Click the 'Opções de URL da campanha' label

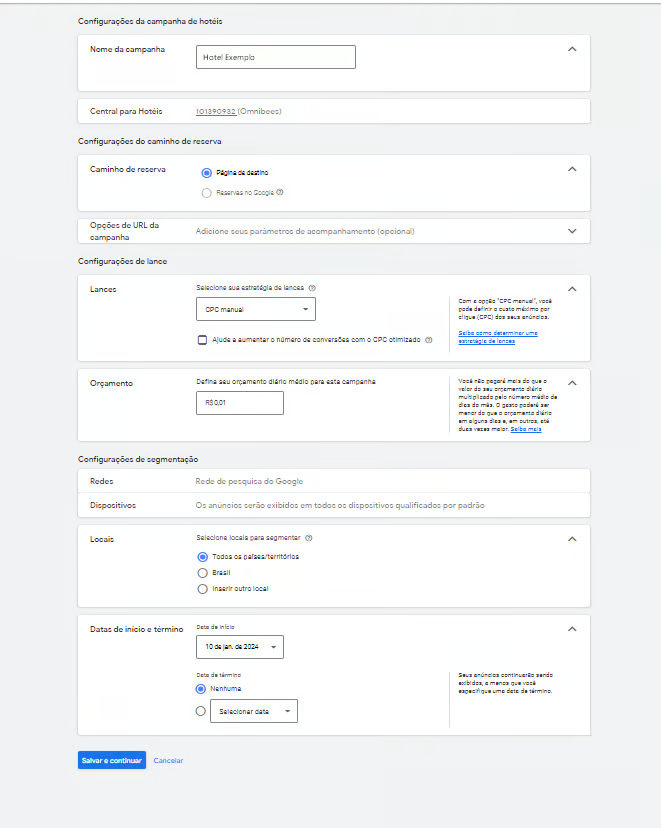pos(125,231)
